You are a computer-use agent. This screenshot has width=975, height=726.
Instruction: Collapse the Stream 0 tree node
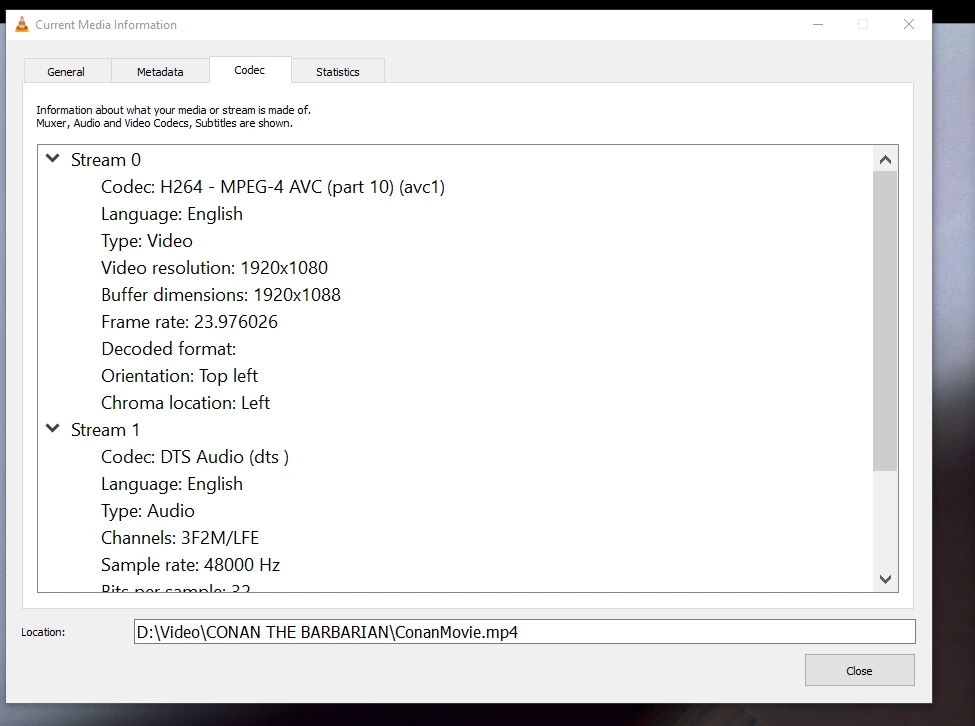point(53,159)
